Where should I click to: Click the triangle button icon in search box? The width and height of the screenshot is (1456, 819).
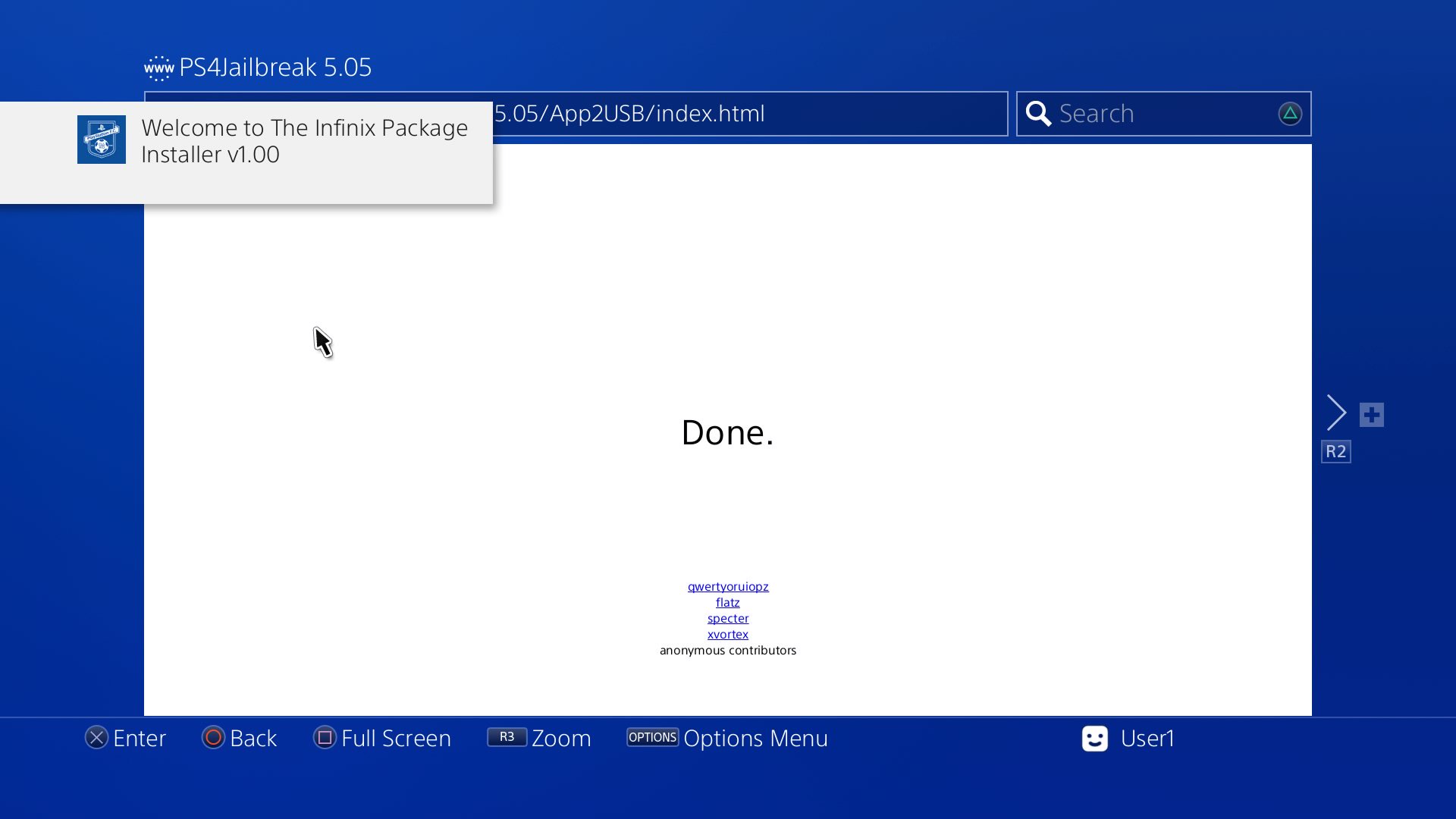point(1290,114)
